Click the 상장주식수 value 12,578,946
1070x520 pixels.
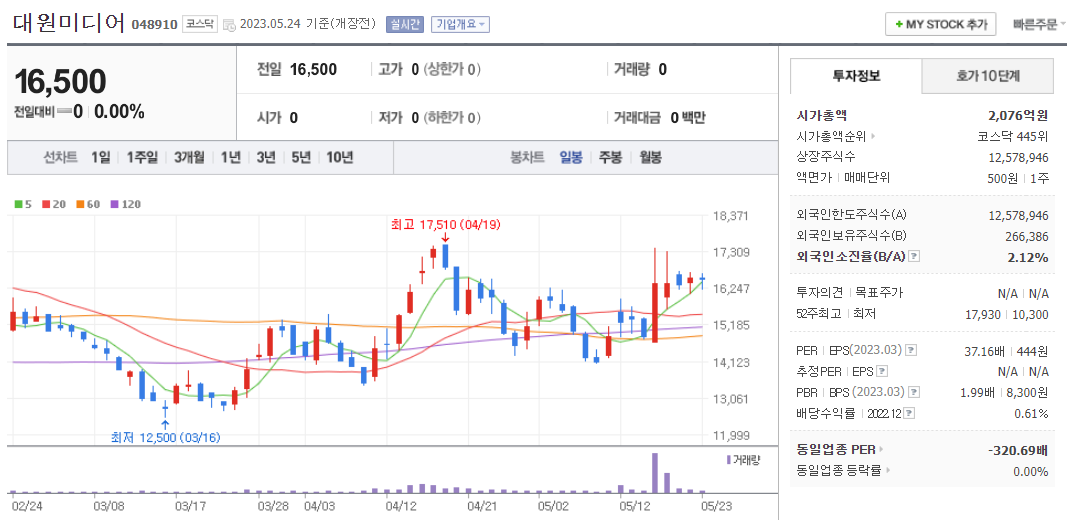click(1018, 158)
